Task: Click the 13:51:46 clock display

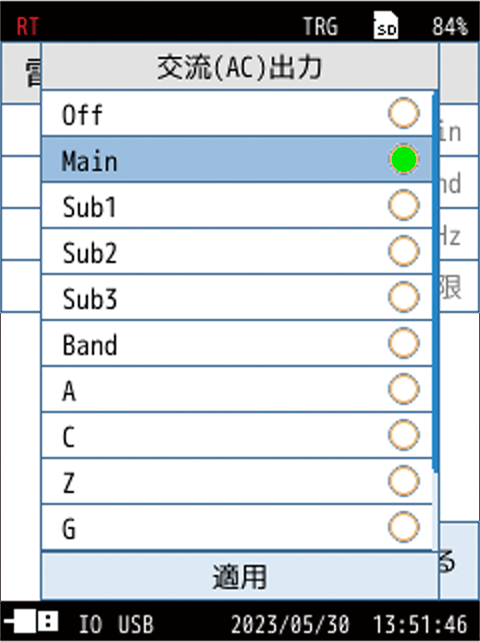Action: tap(420, 624)
